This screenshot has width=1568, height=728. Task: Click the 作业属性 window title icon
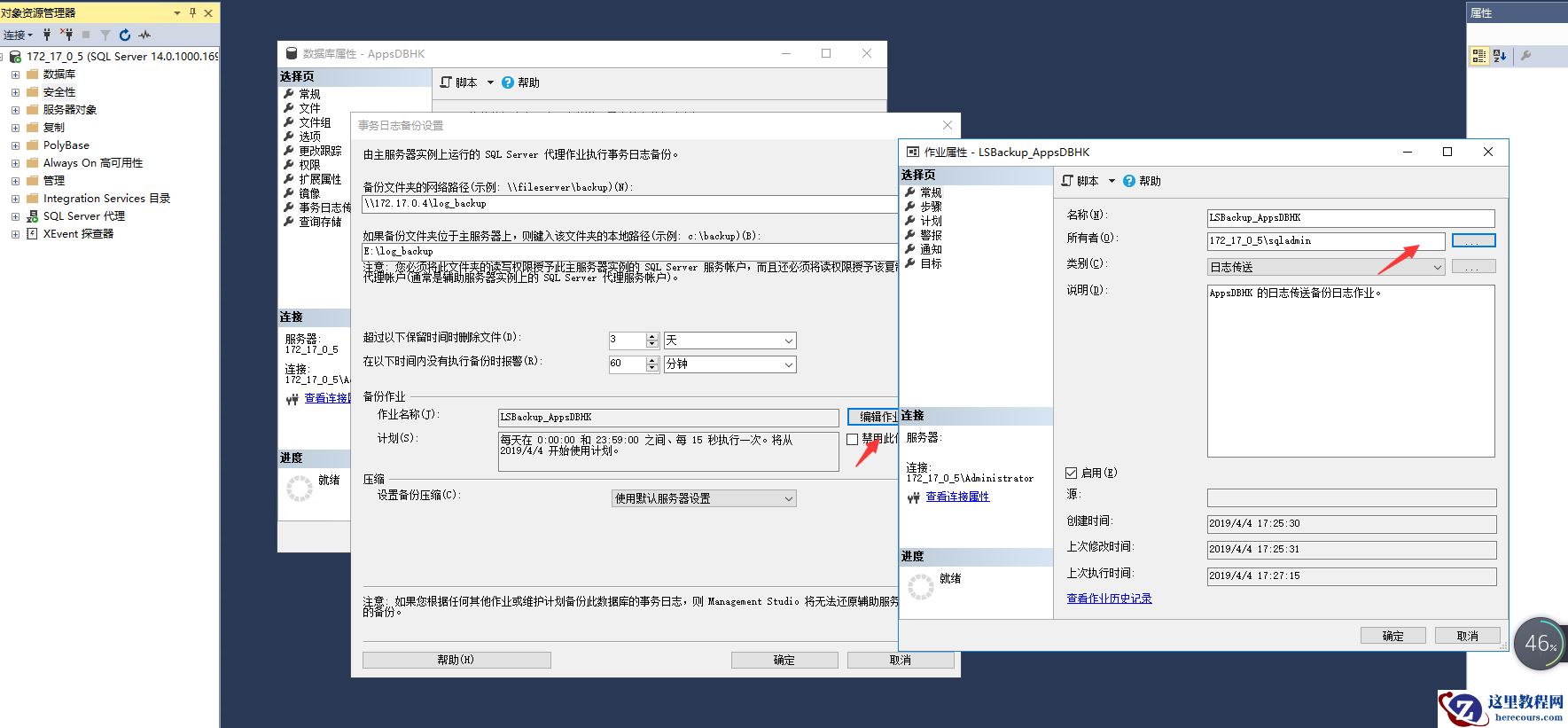[913, 152]
